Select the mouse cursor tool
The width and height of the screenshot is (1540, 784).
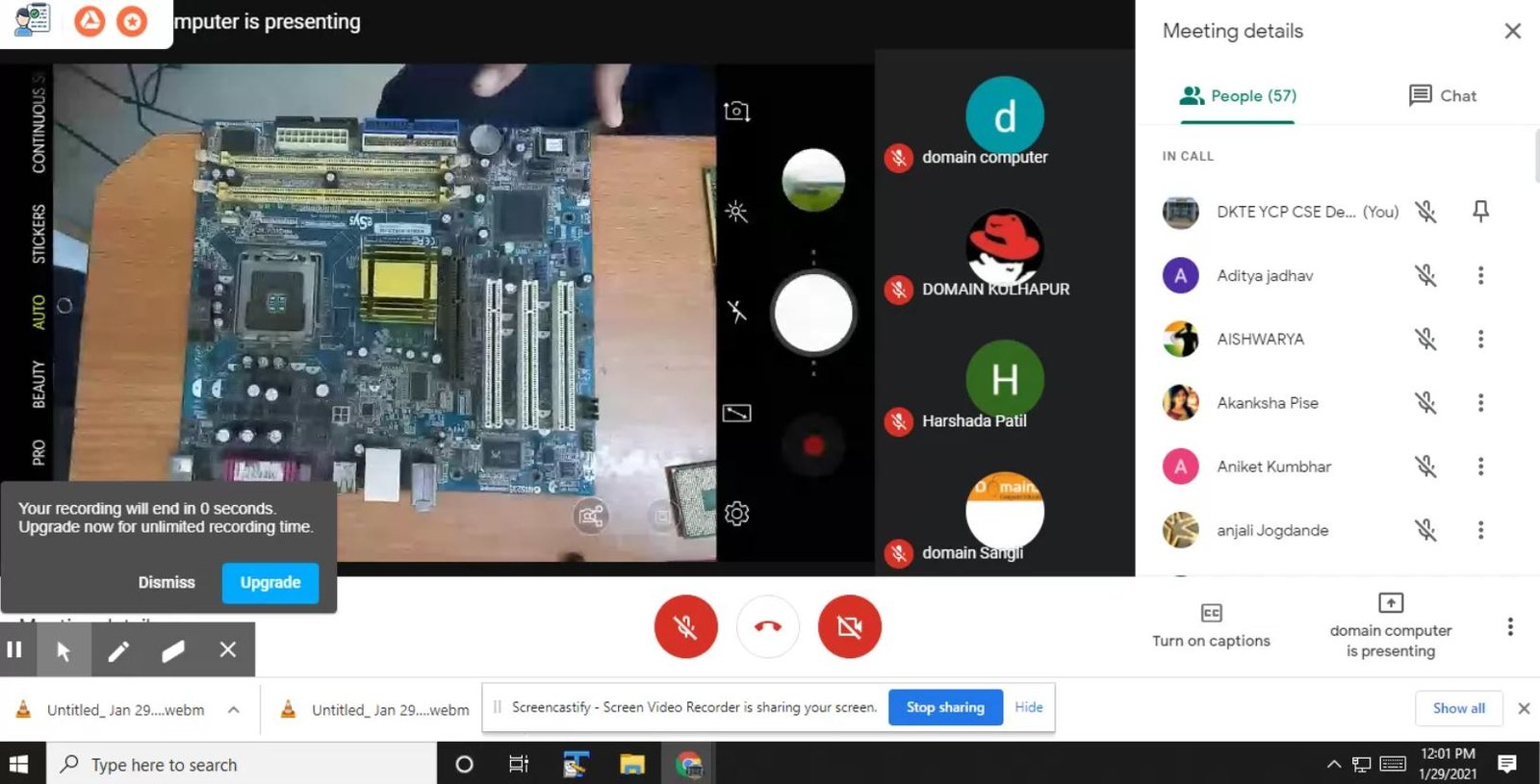[64, 651]
